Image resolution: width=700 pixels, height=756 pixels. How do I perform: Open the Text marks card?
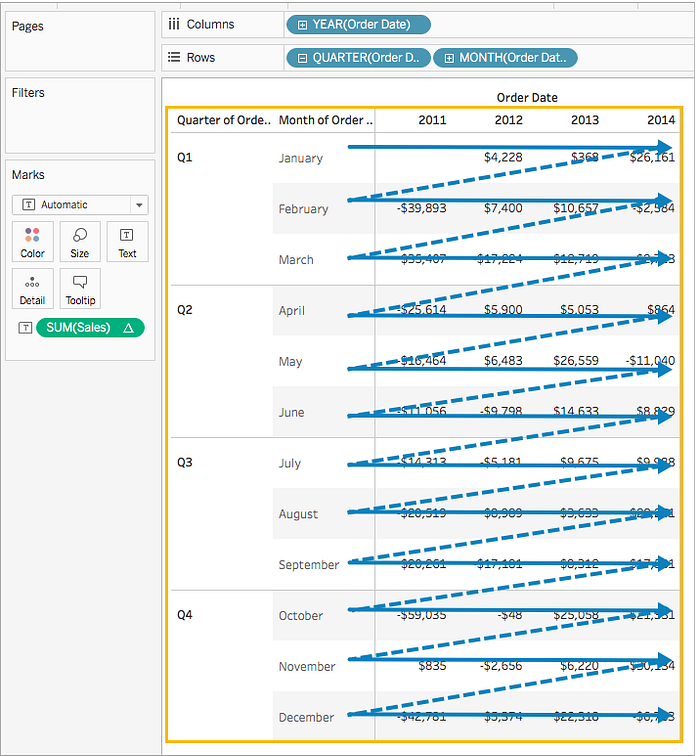(127, 242)
